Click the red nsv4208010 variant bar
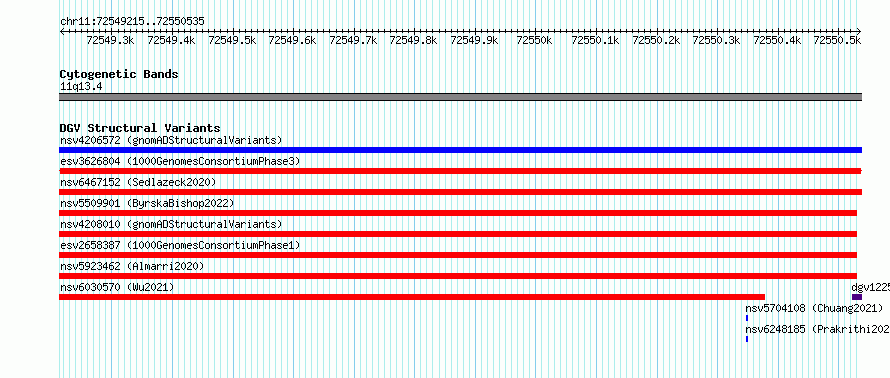The width and height of the screenshot is (890, 378). (x=458, y=234)
